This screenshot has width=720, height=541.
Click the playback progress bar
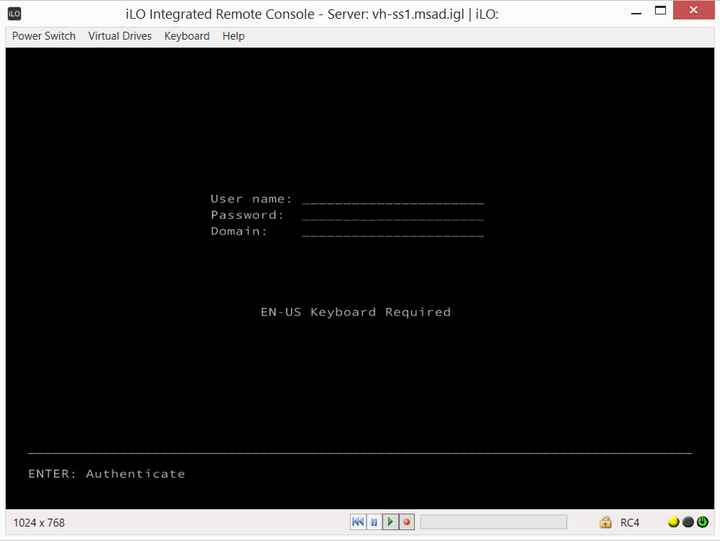click(x=494, y=522)
